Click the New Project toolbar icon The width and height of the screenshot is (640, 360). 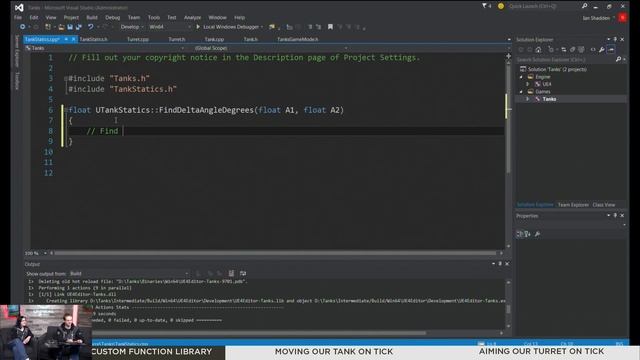pos(48,27)
